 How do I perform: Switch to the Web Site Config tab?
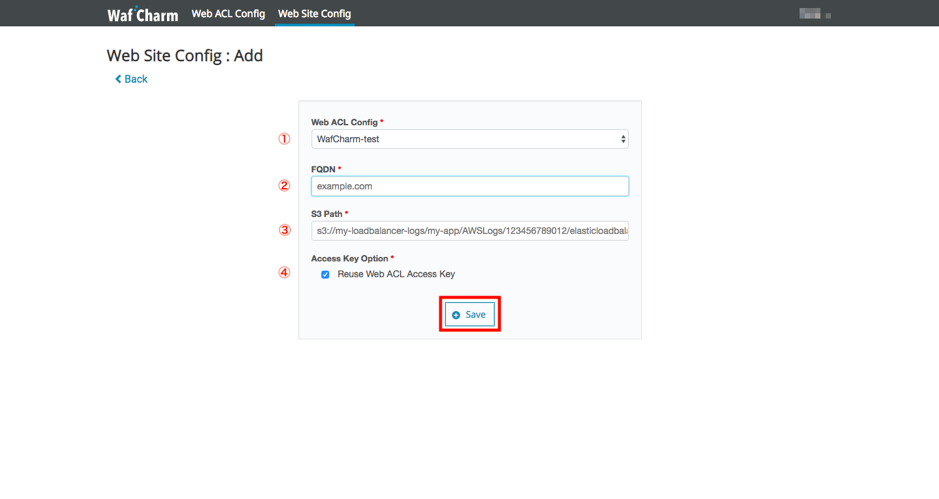(314, 14)
